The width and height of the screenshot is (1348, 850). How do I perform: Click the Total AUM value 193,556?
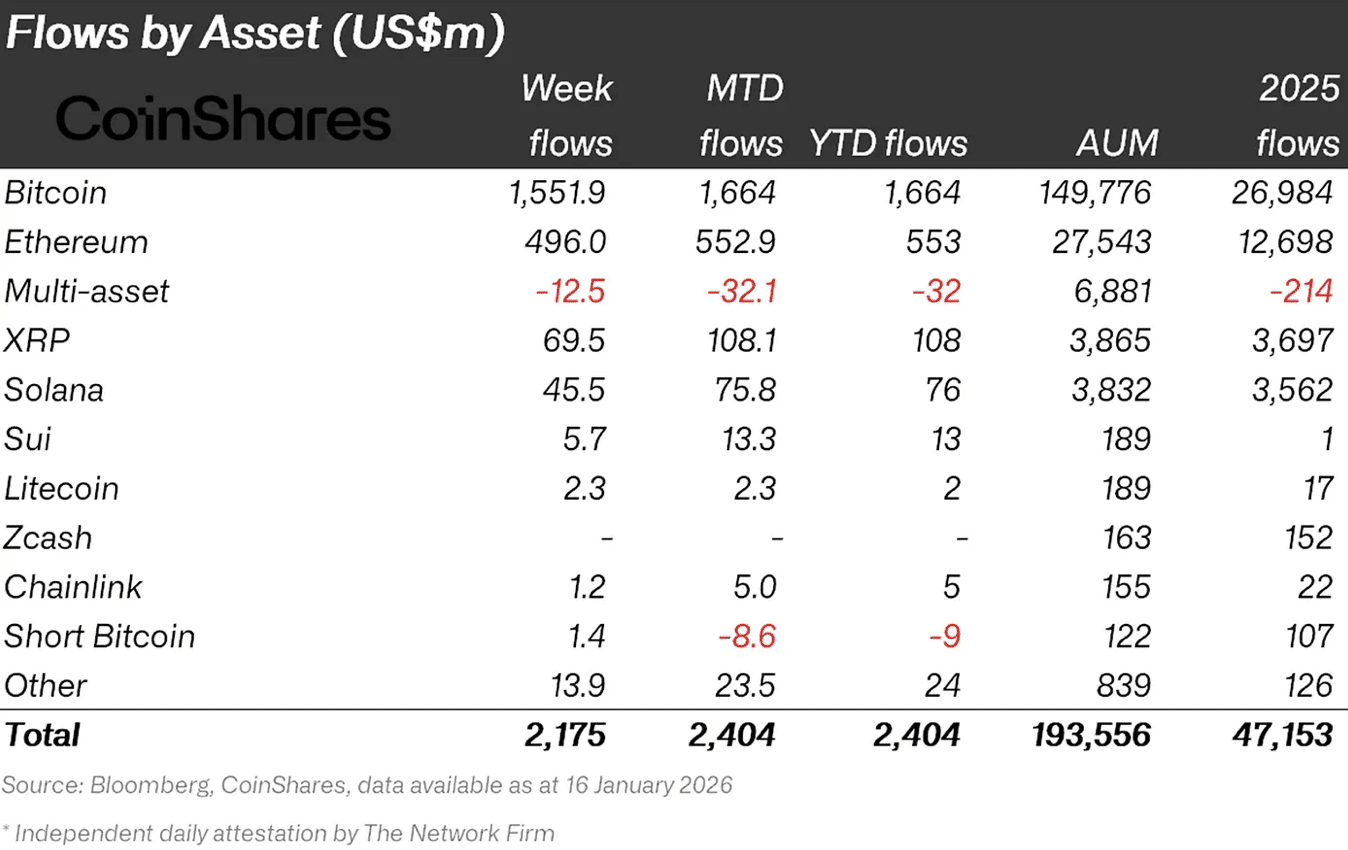(x=1090, y=735)
